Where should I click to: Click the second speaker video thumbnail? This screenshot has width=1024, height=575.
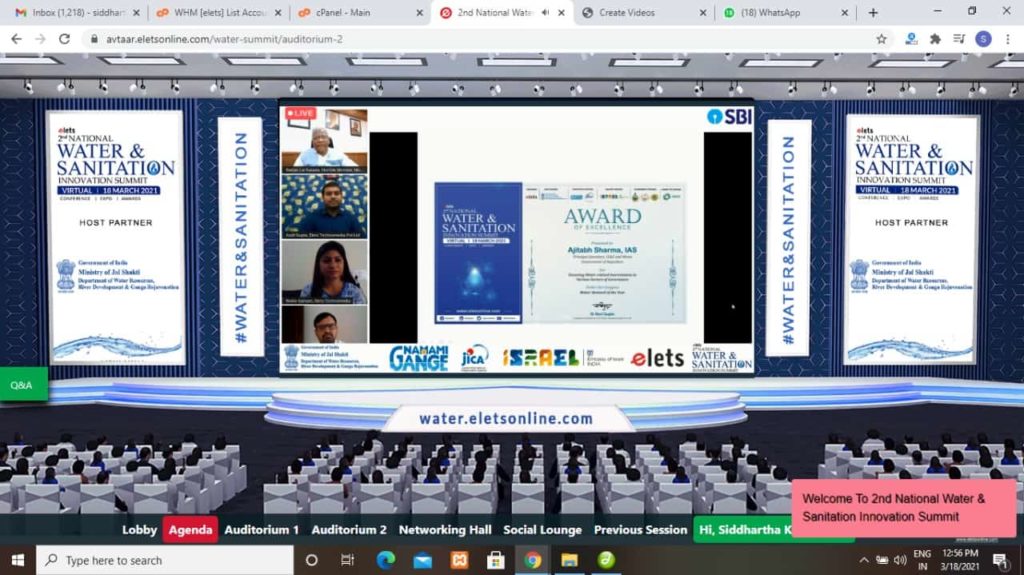[324, 206]
